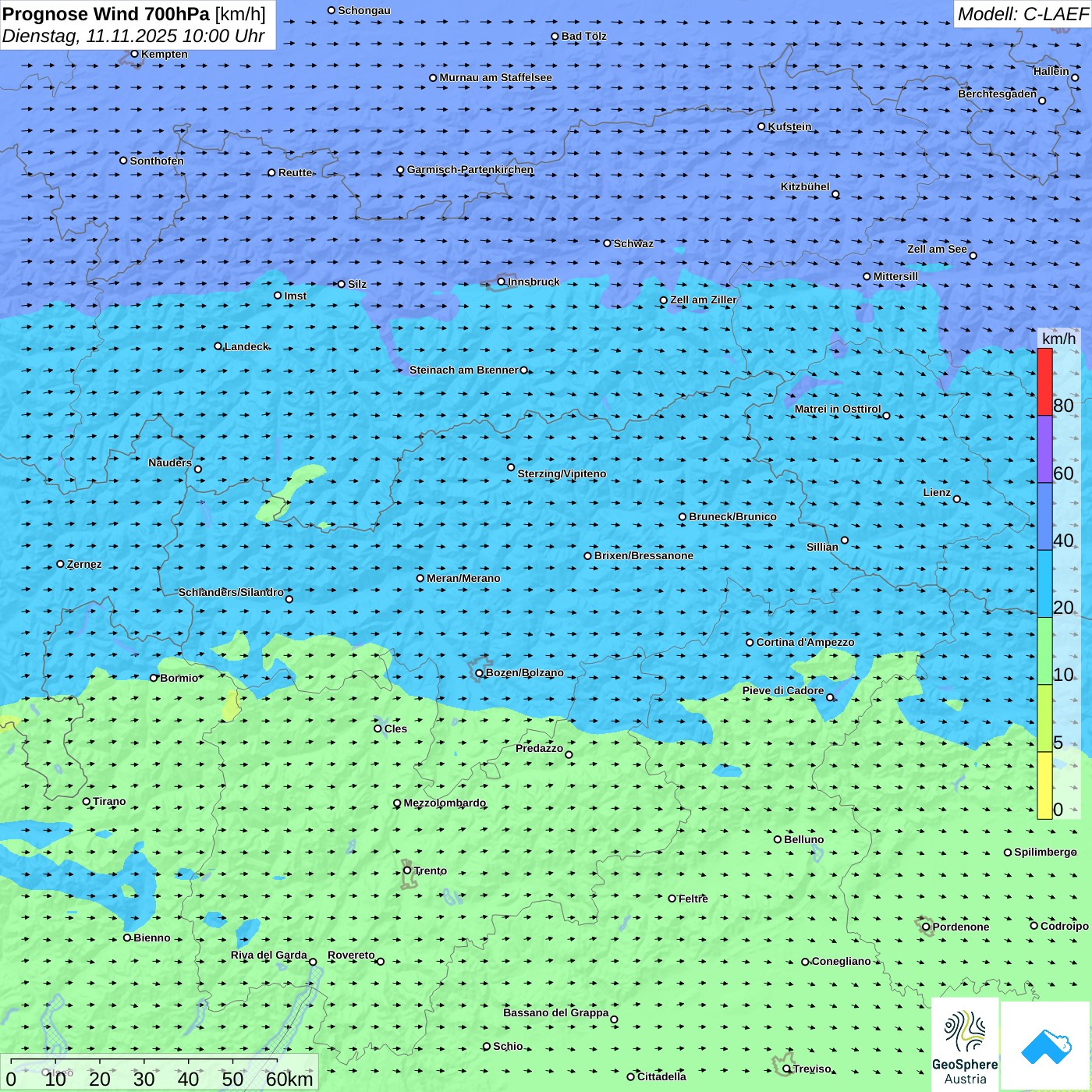Click the green 10-20 legend swatch
Image resolution: width=1092 pixels, height=1092 pixels.
coord(1044,651)
